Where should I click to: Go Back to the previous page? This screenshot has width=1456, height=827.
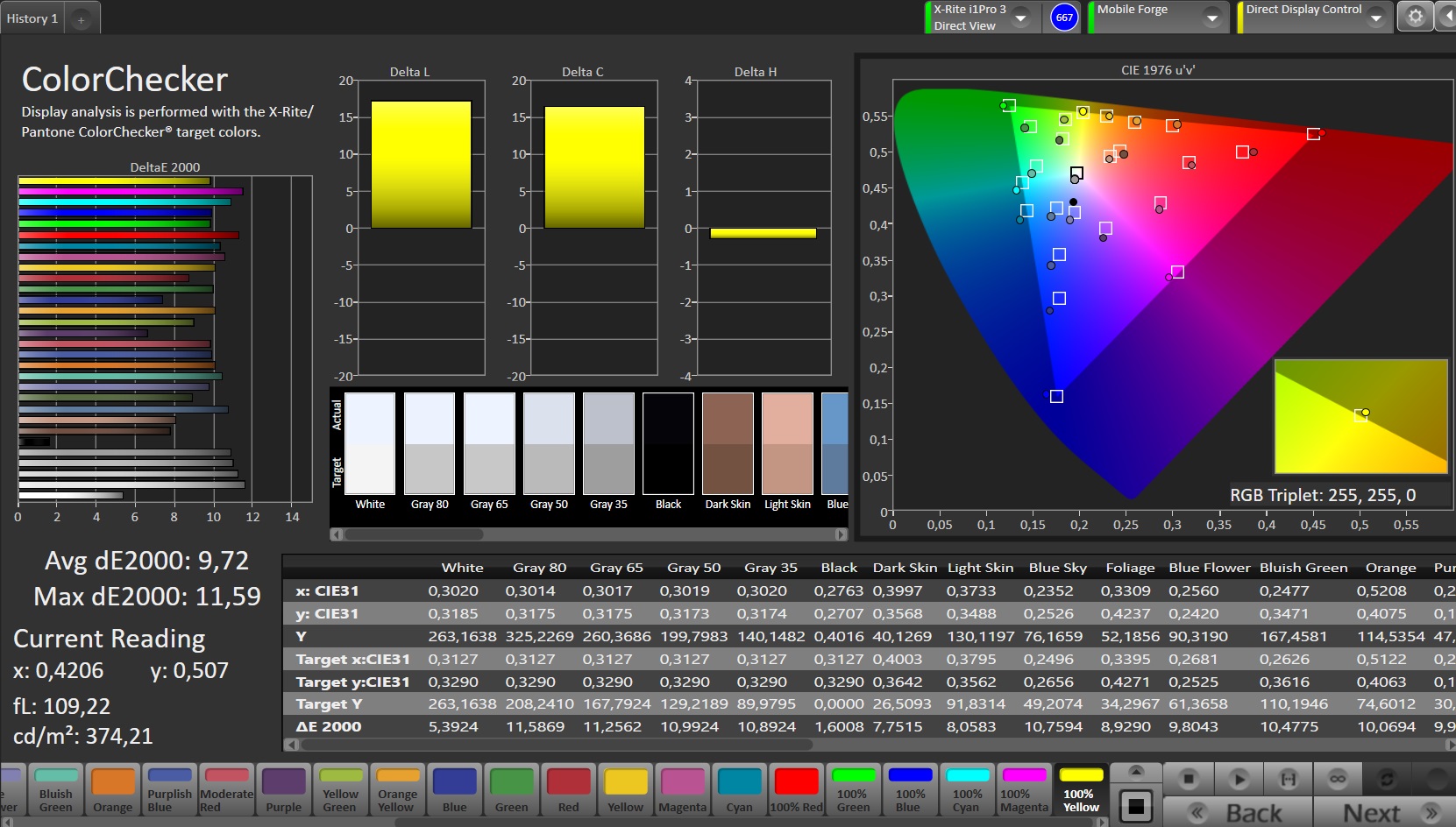(x=1238, y=812)
